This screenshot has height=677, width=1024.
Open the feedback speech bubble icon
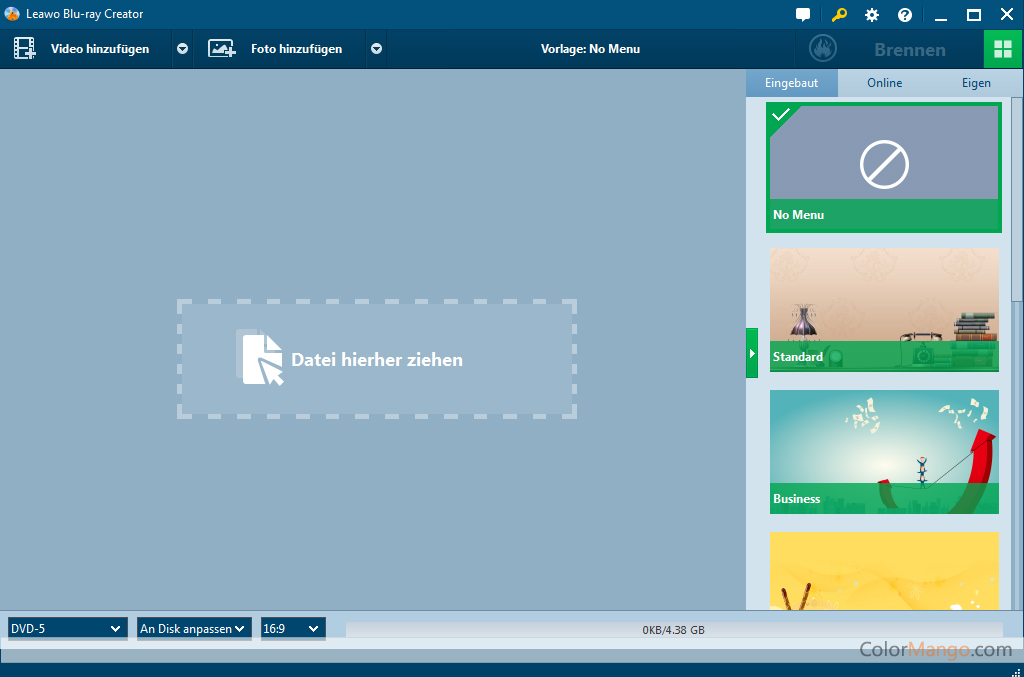click(x=803, y=14)
